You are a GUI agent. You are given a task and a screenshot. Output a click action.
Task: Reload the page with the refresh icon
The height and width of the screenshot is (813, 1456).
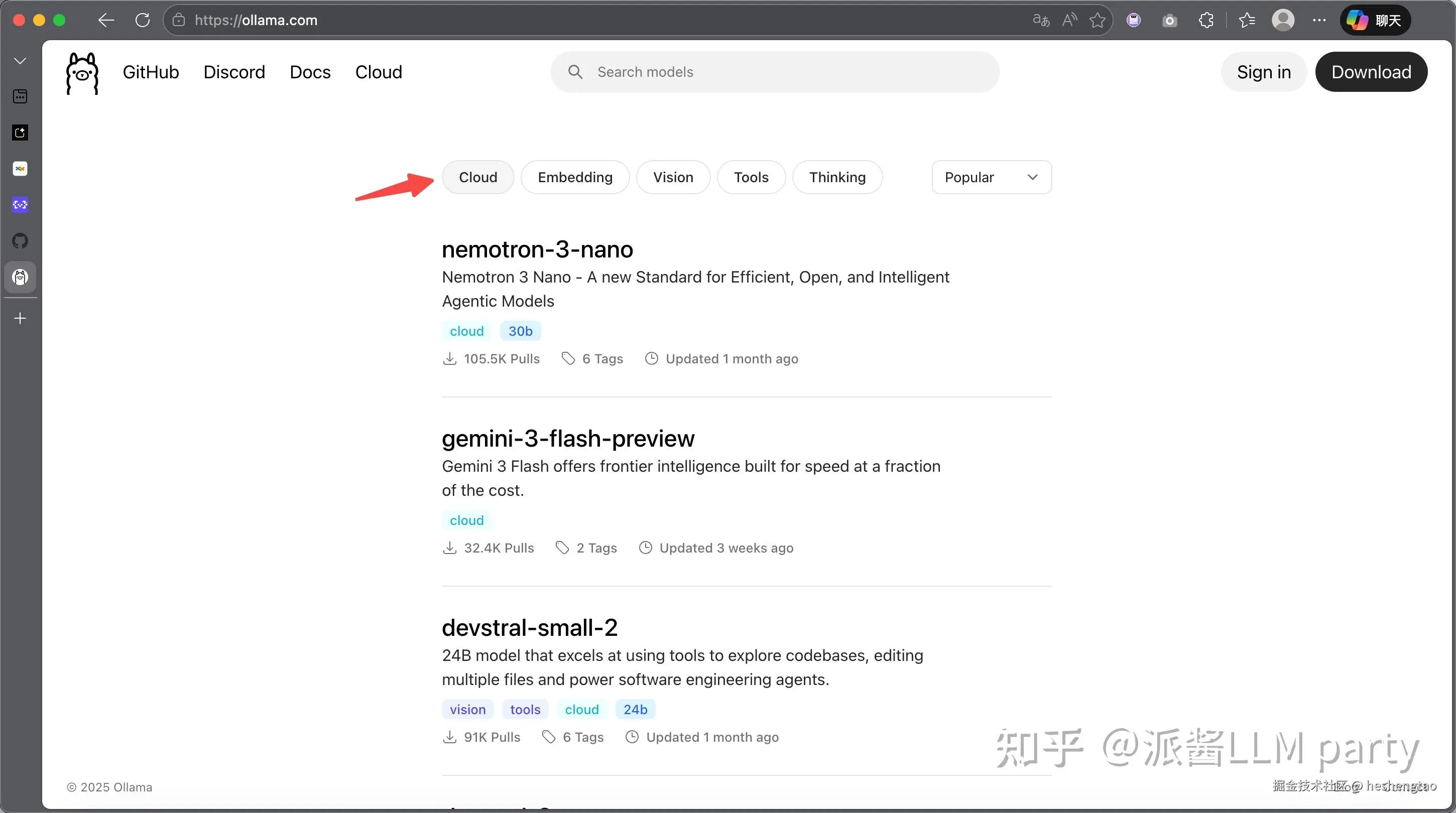tap(143, 21)
